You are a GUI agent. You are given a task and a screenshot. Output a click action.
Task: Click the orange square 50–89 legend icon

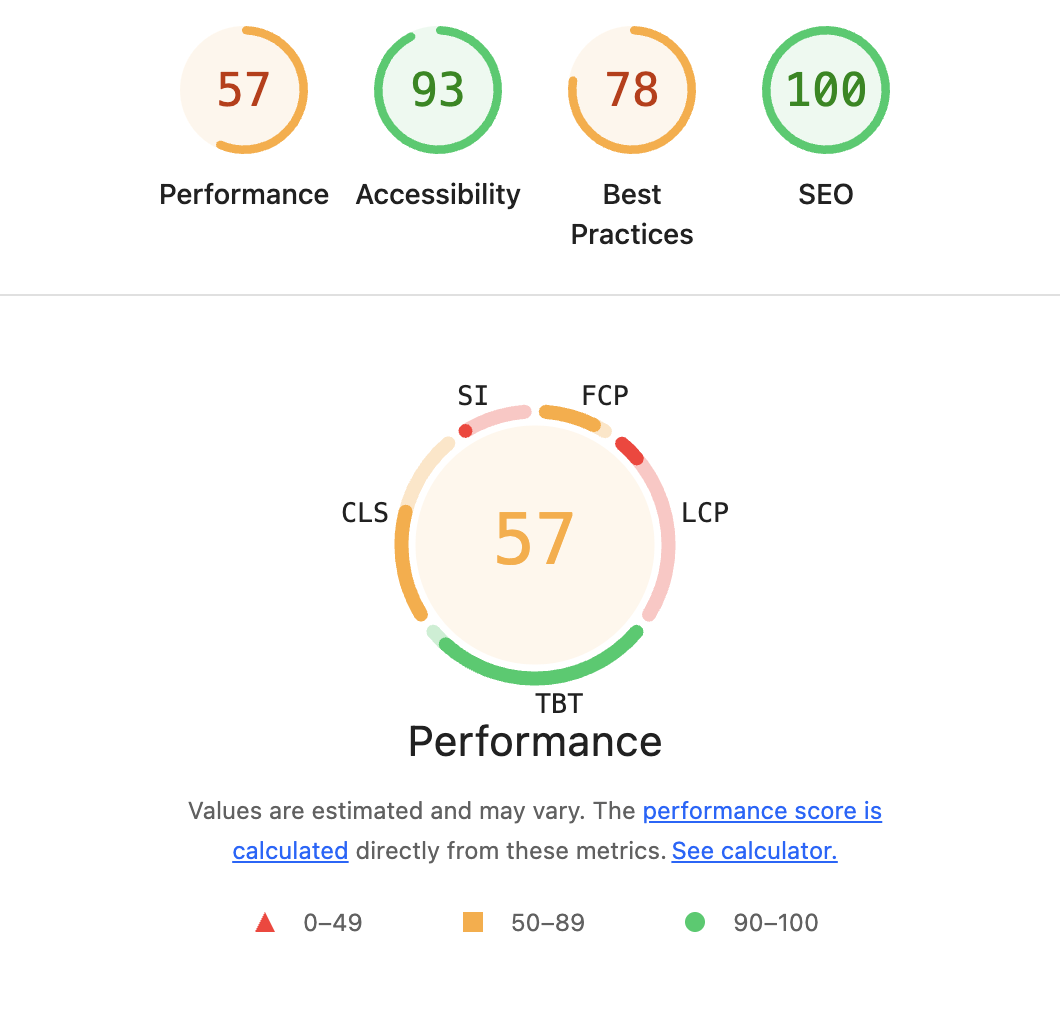(x=473, y=922)
